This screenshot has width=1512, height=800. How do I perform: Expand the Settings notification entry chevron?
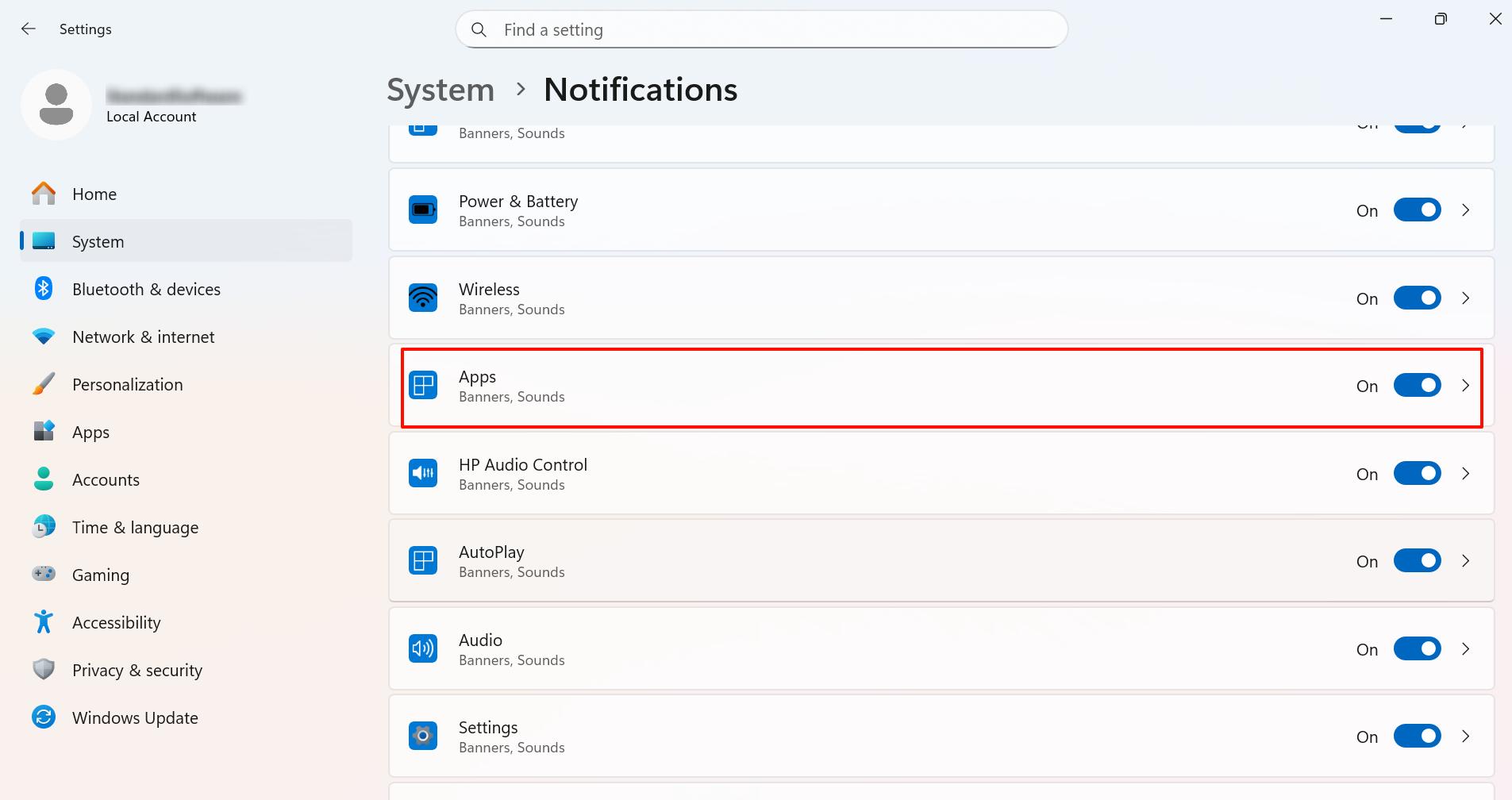coord(1464,736)
